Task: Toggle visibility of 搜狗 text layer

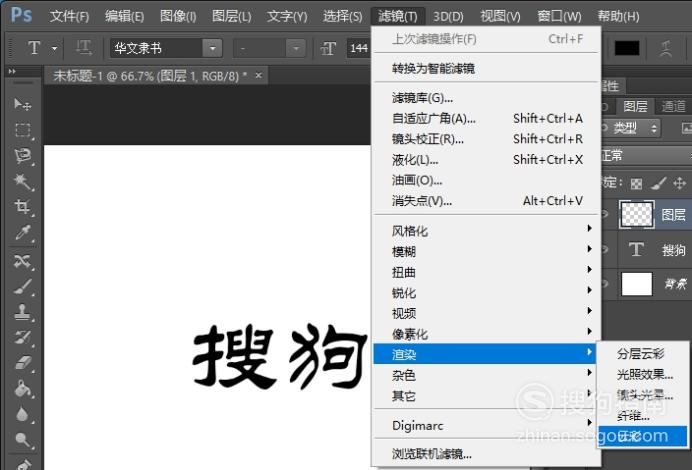Action: [605, 250]
